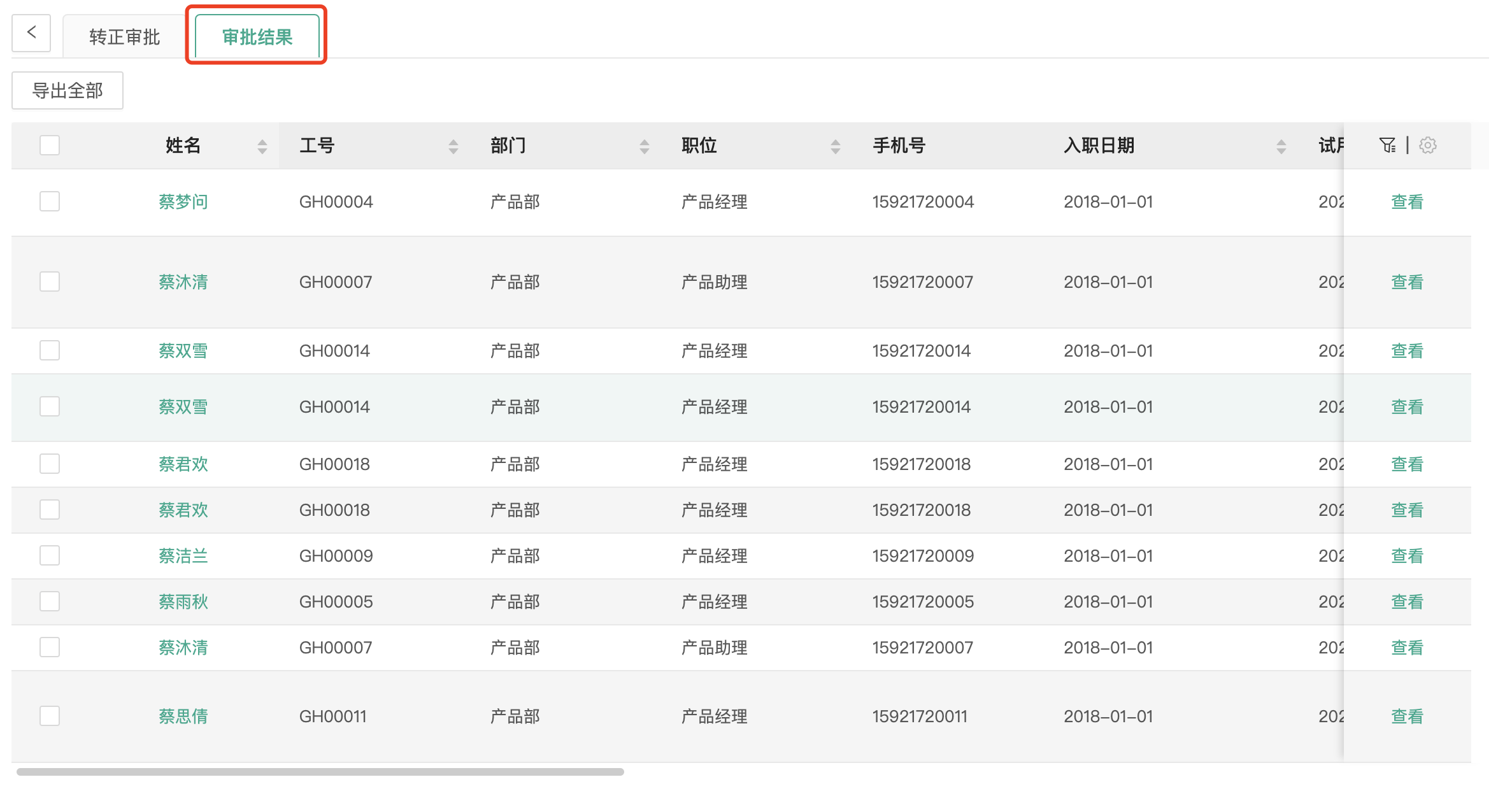Check the row for 蔡思倩
This screenshot has width=1512, height=791.
(50, 716)
